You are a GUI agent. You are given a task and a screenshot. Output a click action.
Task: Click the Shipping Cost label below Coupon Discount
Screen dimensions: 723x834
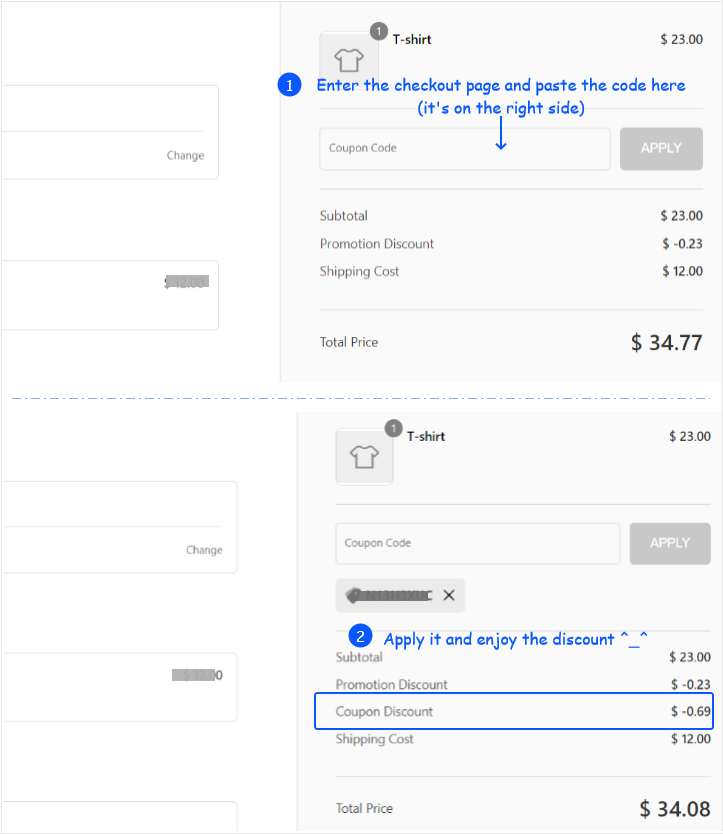click(375, 739)
